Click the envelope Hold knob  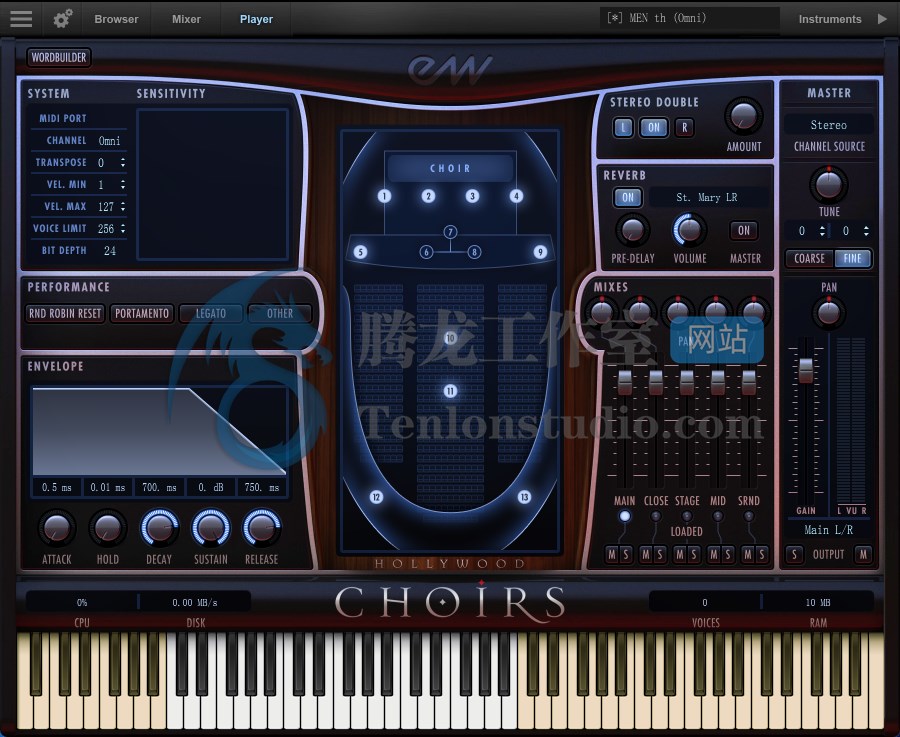pyautogui.click(x=107, y=528)
